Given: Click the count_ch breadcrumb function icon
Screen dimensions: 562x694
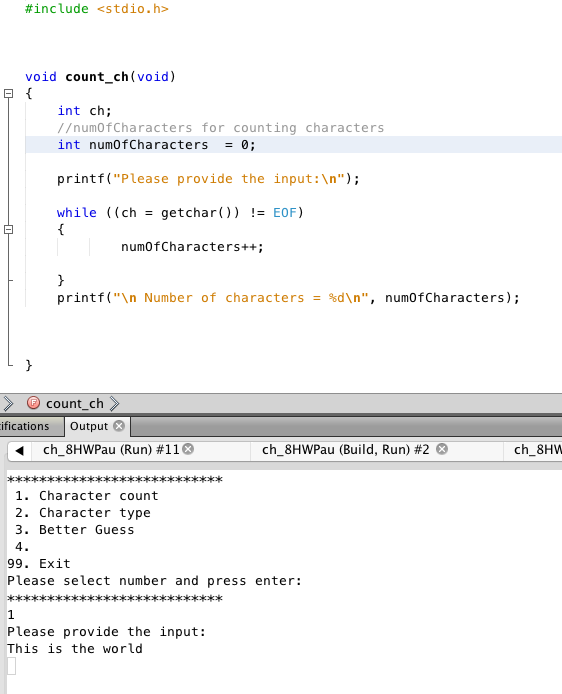Looking at the screenshot, I should [33, 403].
